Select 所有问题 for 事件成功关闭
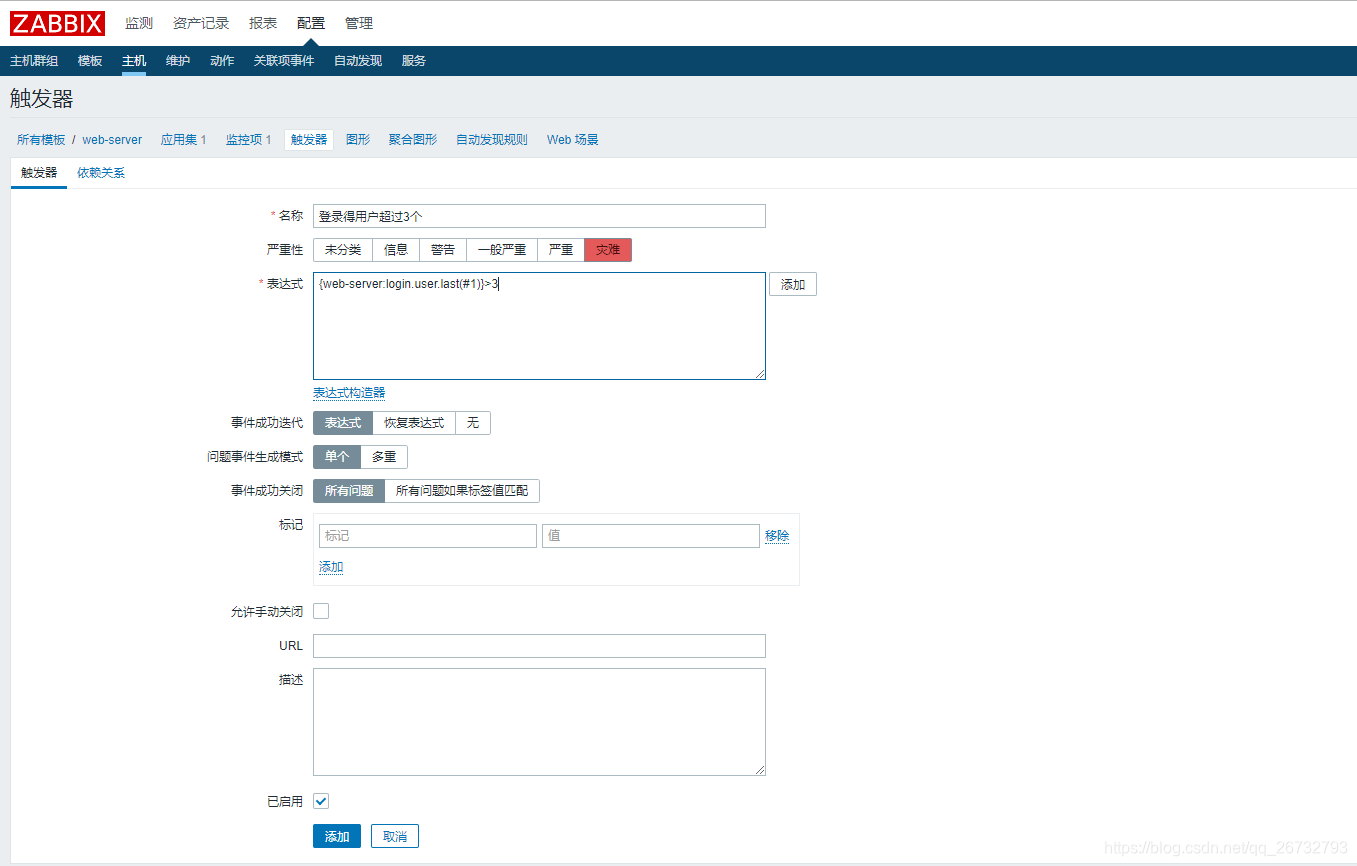The image size is (1357, 866). [349, 491]
